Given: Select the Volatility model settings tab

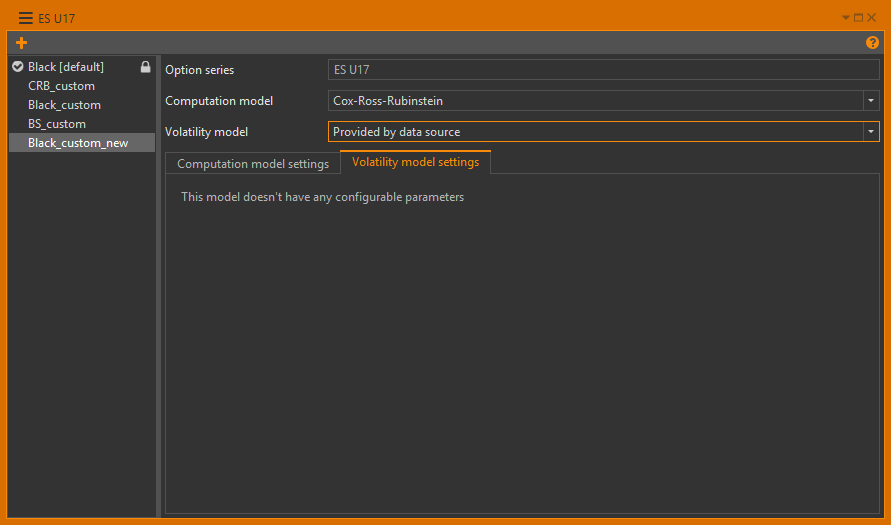Looking at the screenshot, I should [415, 162].
